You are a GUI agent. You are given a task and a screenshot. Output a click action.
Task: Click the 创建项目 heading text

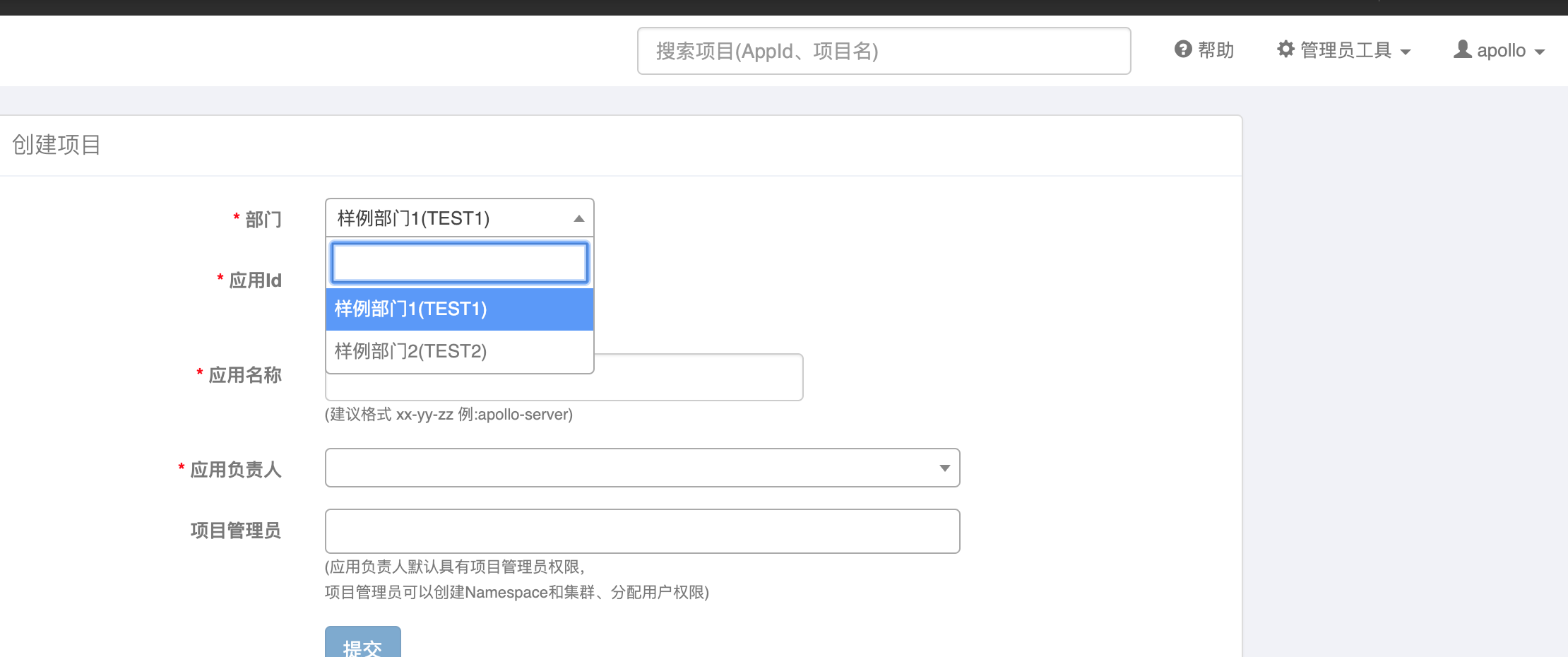click(57, 145)
